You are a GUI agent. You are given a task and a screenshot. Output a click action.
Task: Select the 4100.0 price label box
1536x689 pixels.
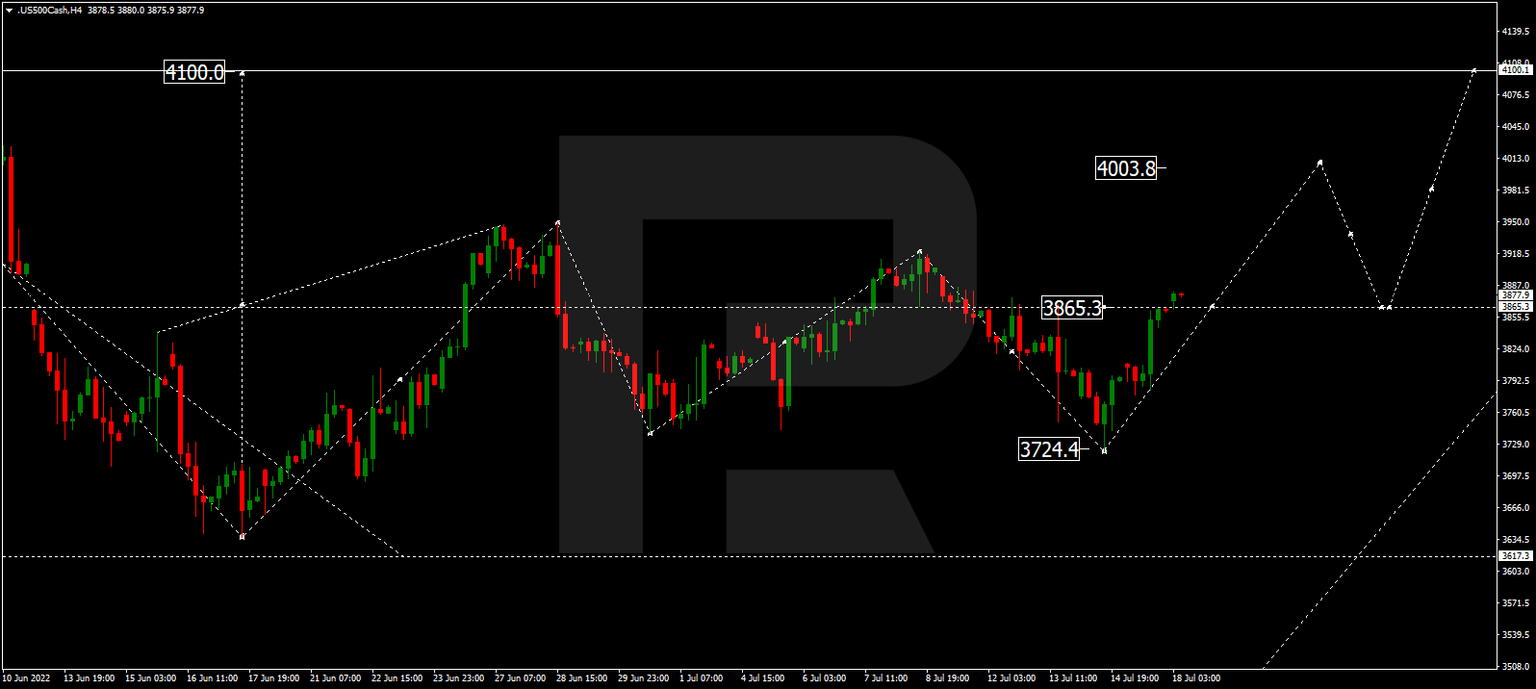coord(194,72)
